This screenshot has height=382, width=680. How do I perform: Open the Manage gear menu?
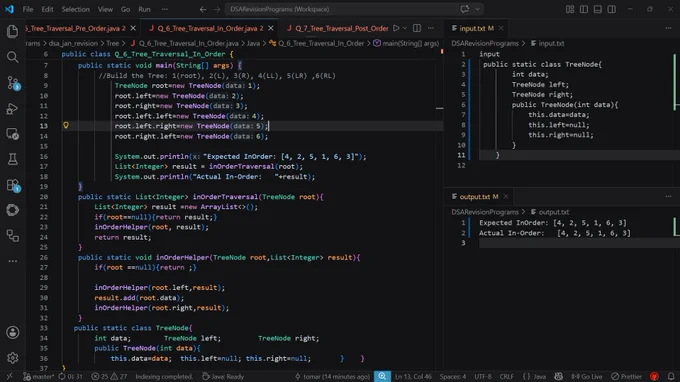pos(13,358)
